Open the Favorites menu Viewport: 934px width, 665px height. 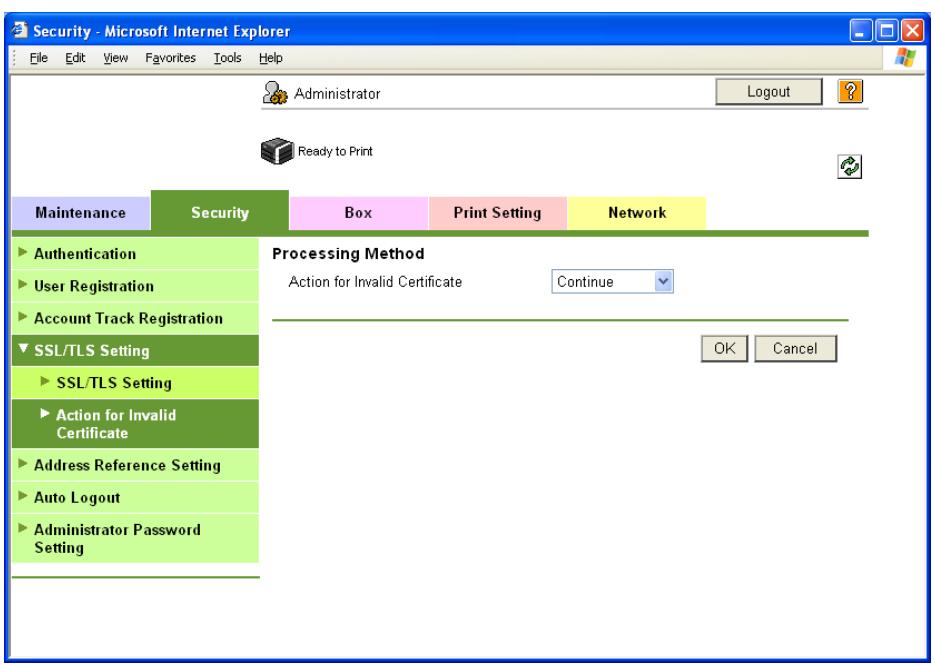coord(170,58)
